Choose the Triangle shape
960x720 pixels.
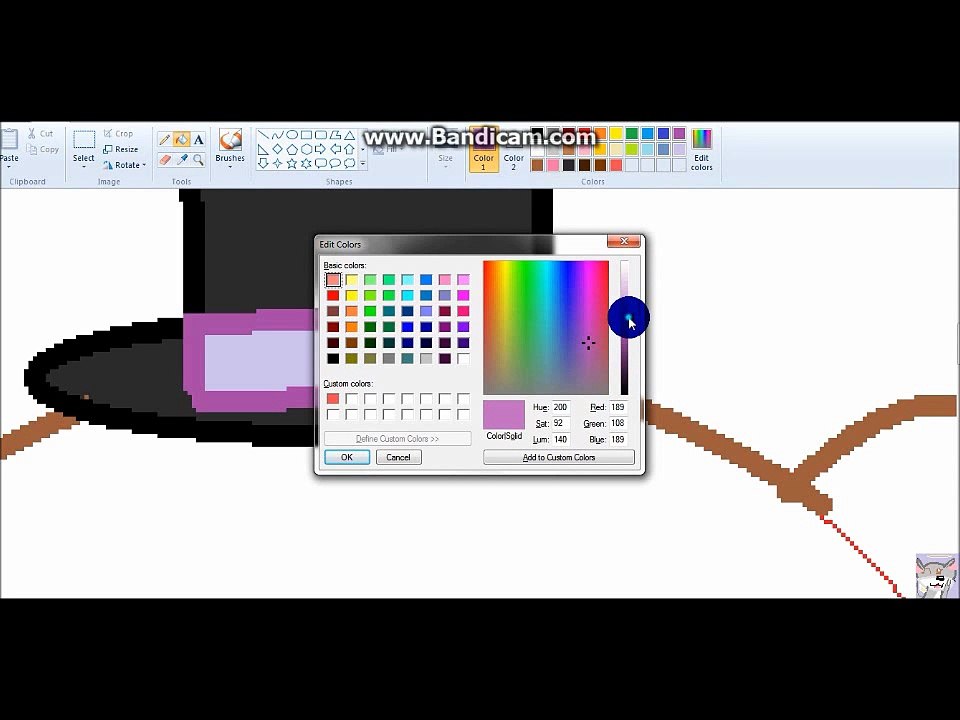349,135
